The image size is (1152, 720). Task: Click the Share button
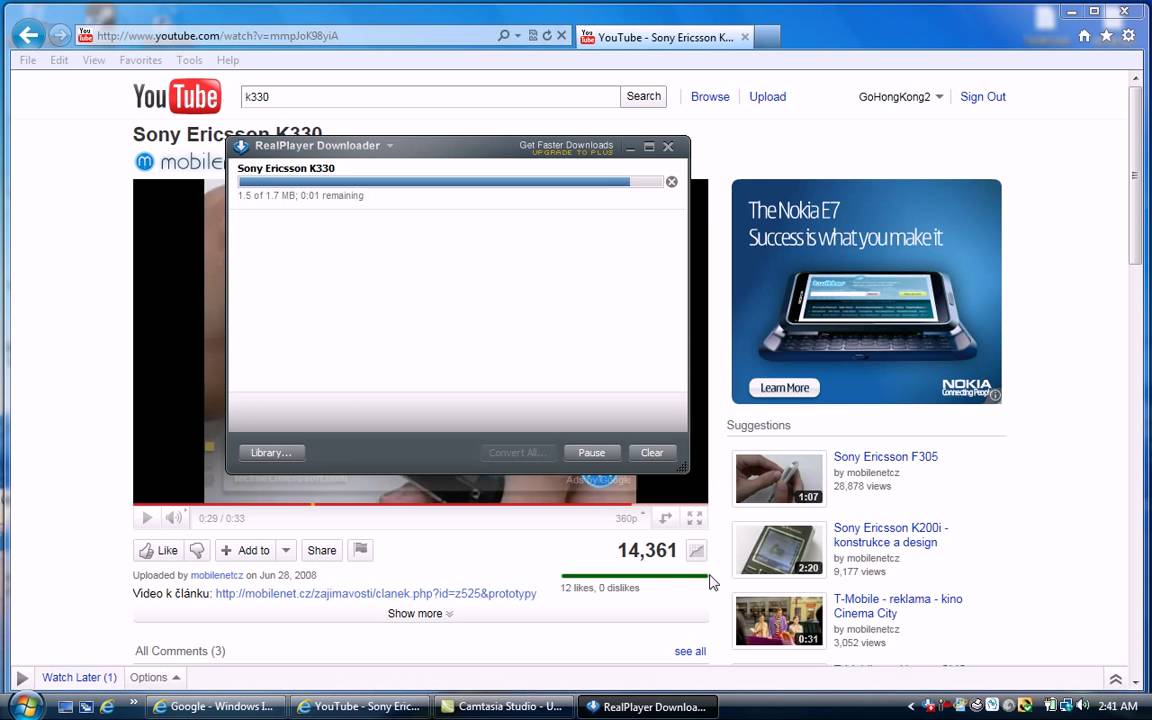(x=322, y=550)
